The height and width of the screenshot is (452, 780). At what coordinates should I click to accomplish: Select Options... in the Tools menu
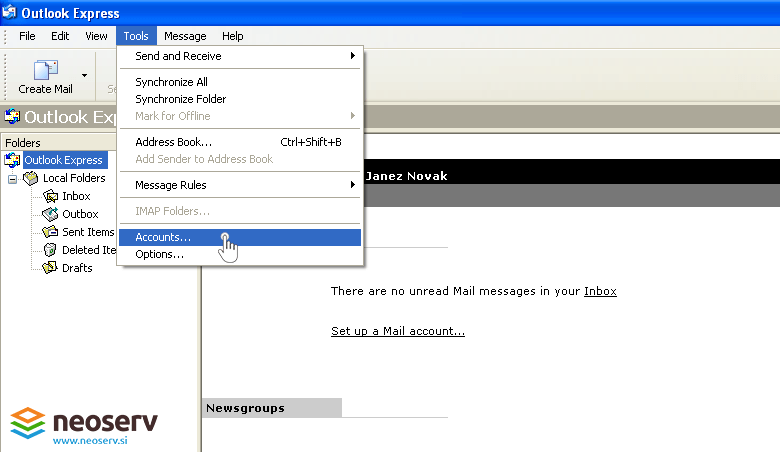240,254
